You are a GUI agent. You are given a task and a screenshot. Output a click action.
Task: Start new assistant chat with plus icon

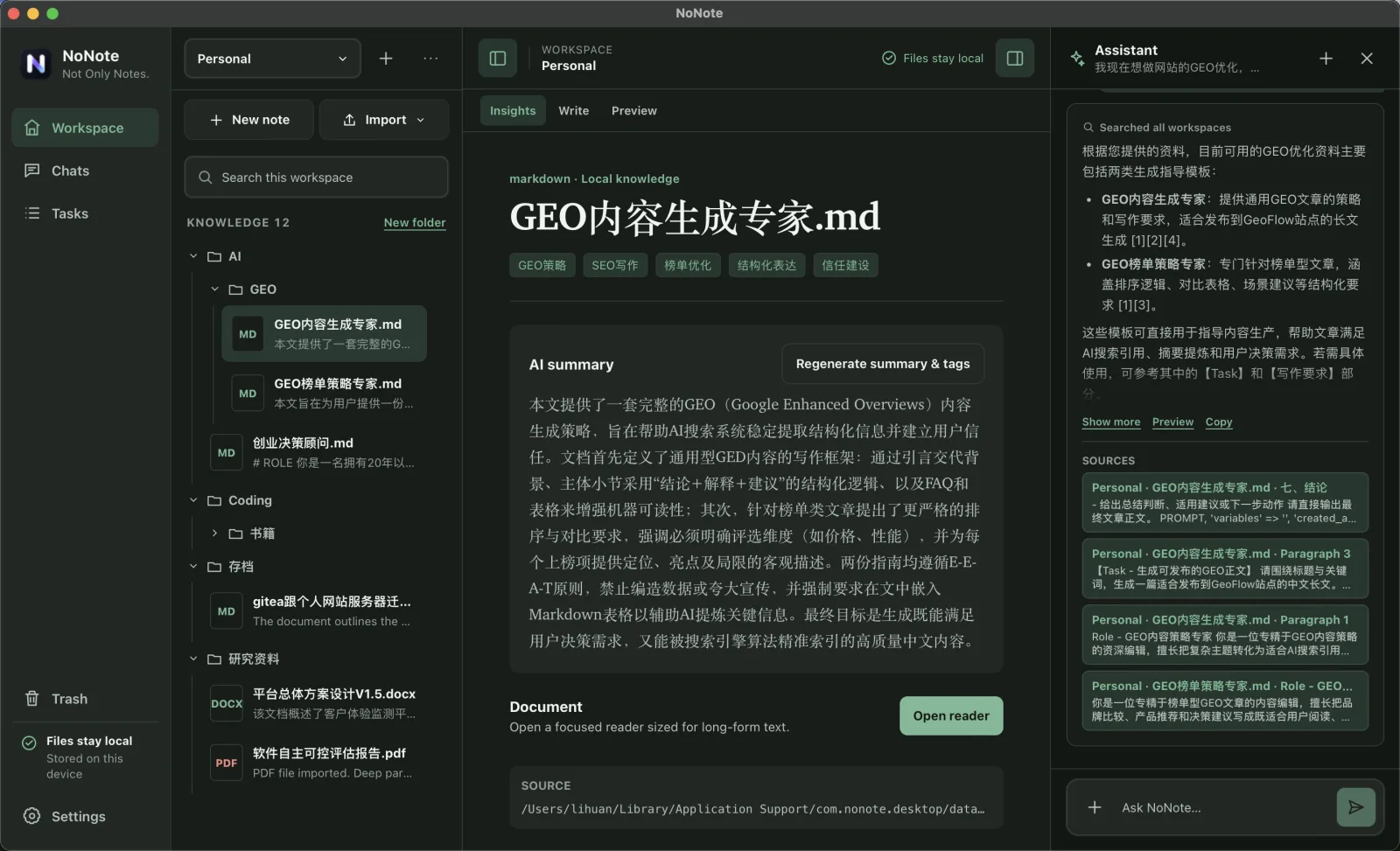pyautogui.click(x=1326, y=59)
